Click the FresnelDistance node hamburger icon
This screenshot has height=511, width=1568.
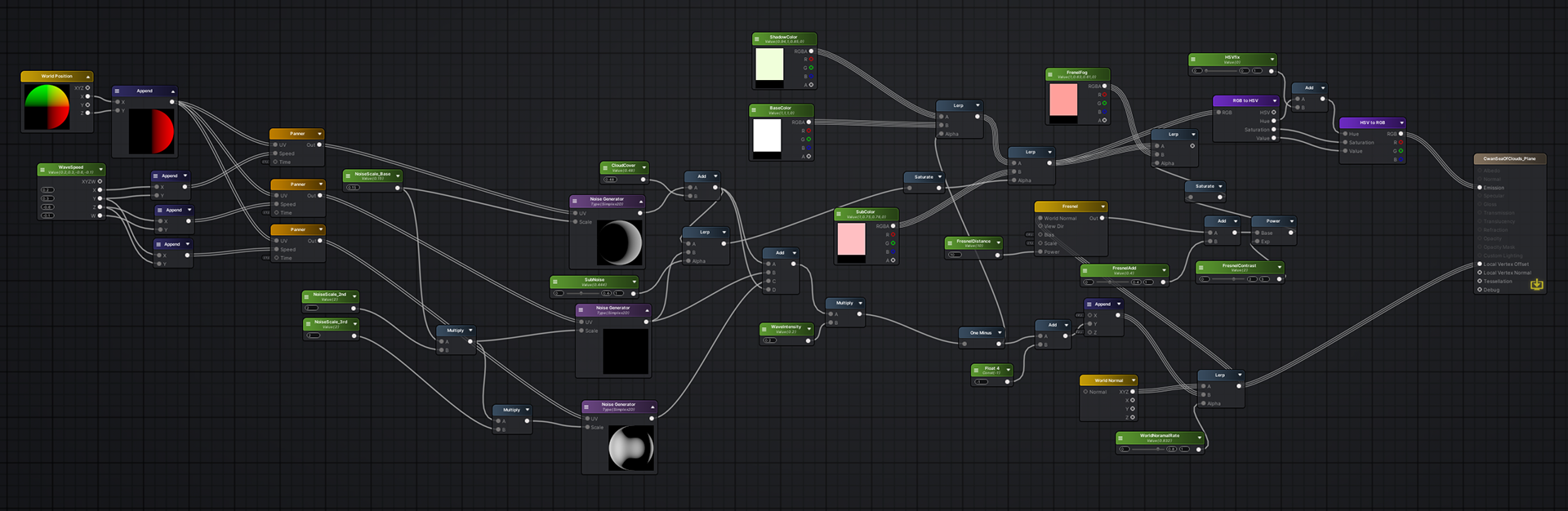tap(950, 242)
